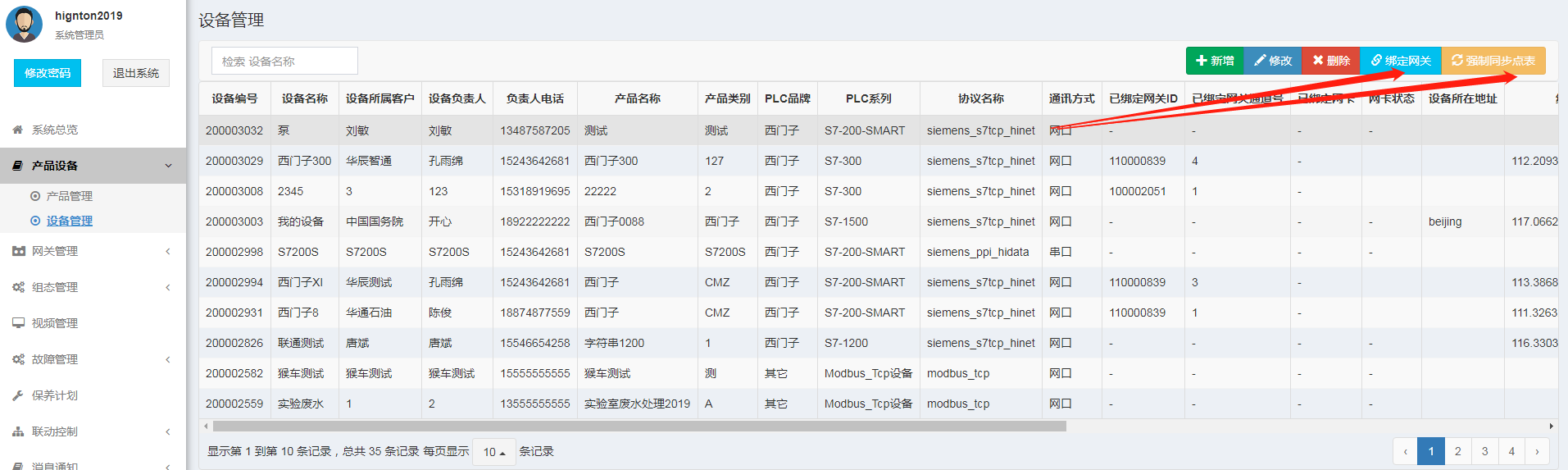This screenshot has width=1568, height=470.
Task: Collapse the 产品设备 menu section
Action: [168, 166]
